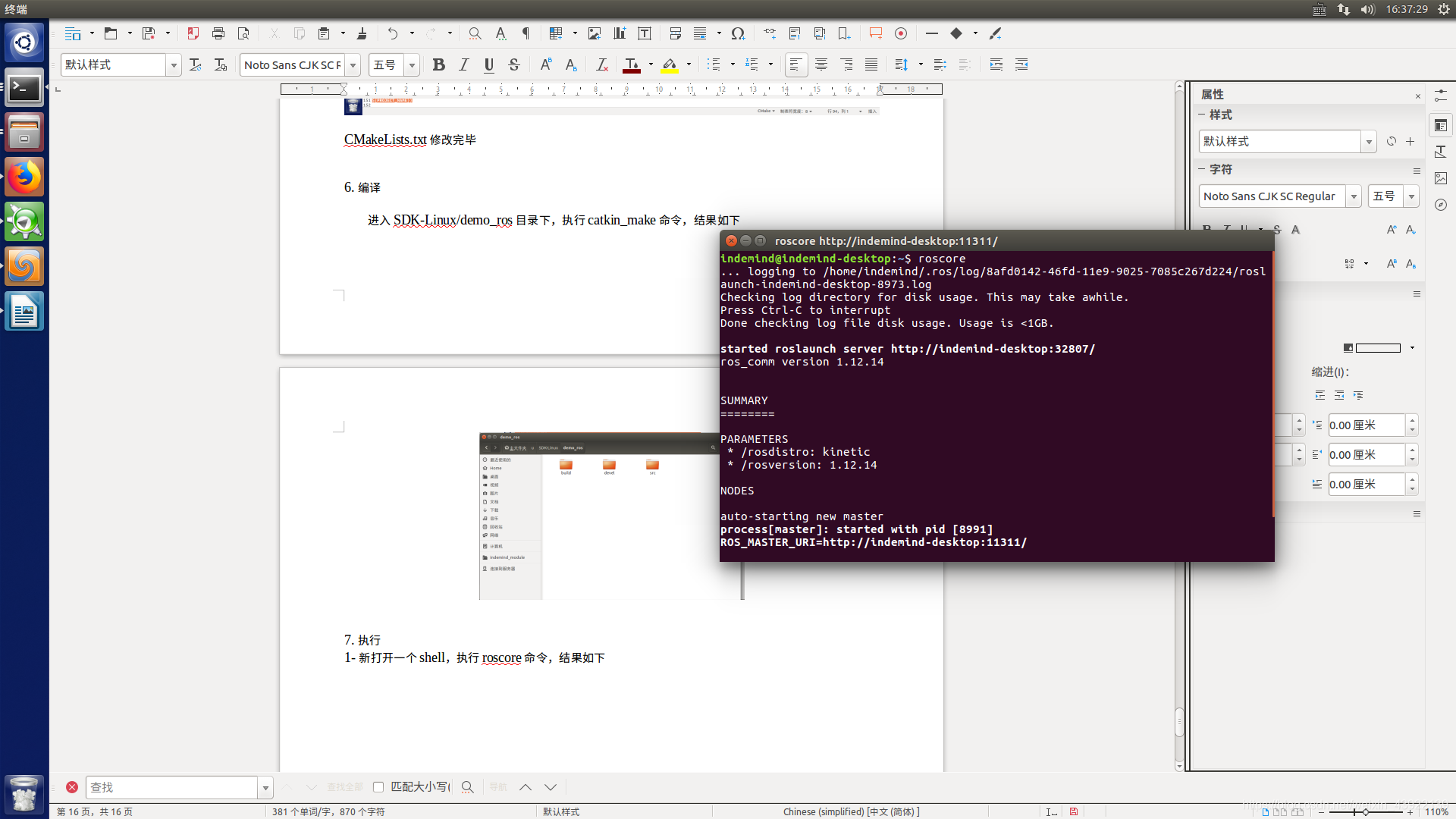Open bullet list style dropdown arrow
Screen dimensions: 1456x819
[x=733, y=65]
